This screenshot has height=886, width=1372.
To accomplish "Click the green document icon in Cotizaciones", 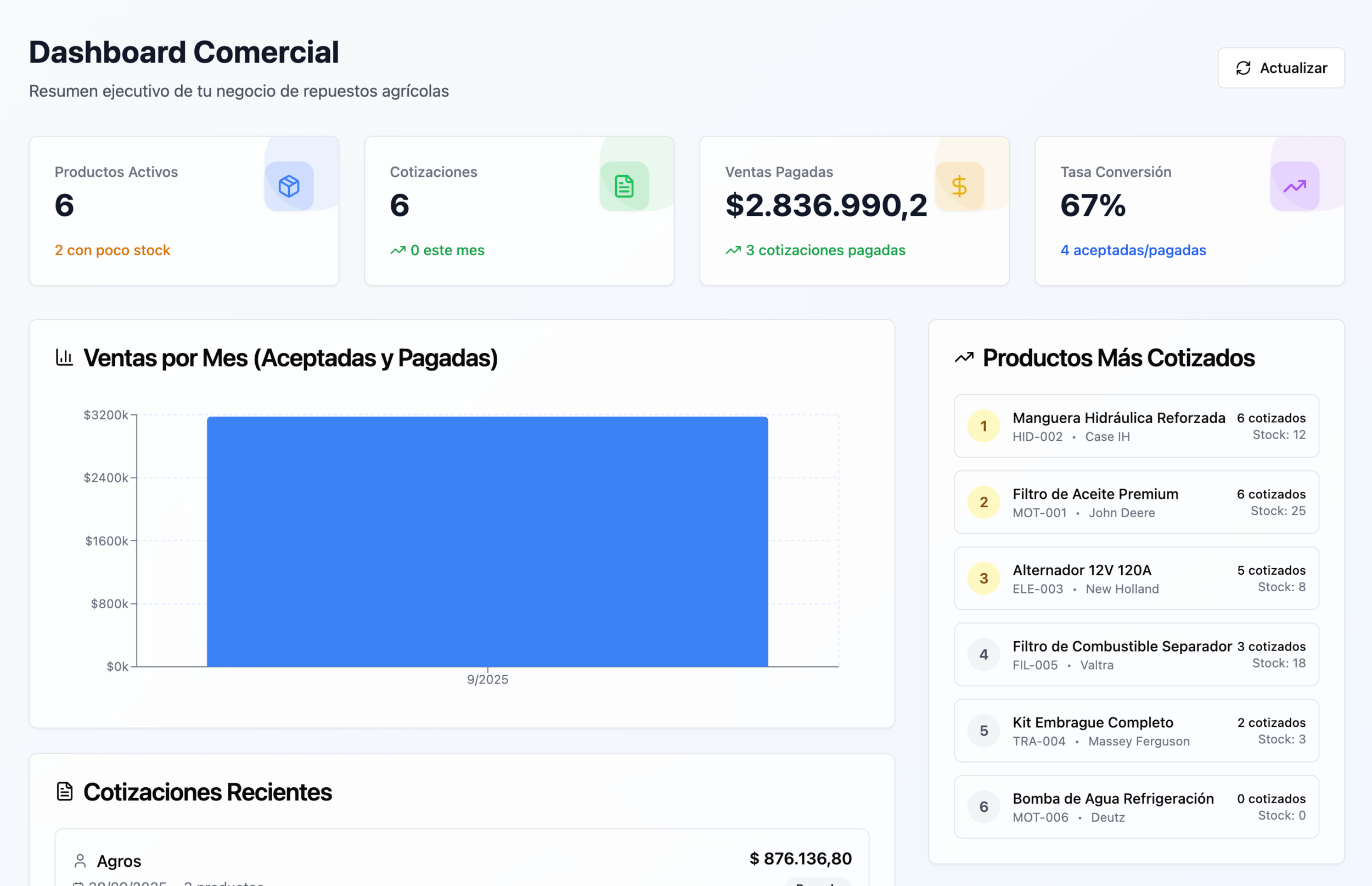I will pos(624,186).
